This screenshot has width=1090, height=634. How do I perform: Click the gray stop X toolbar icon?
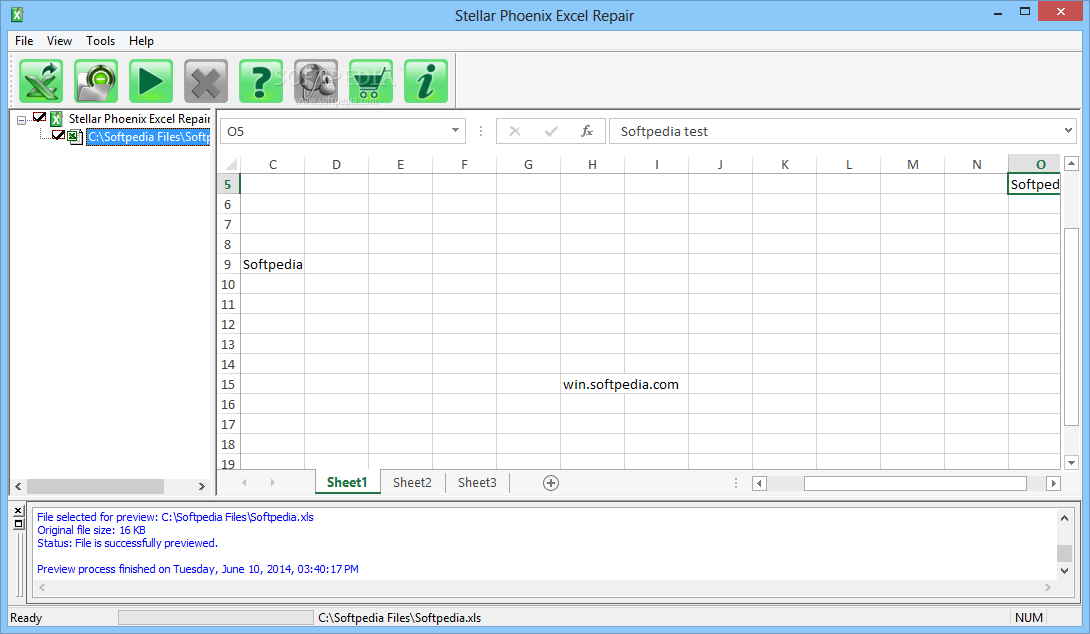tap(206, 81)
